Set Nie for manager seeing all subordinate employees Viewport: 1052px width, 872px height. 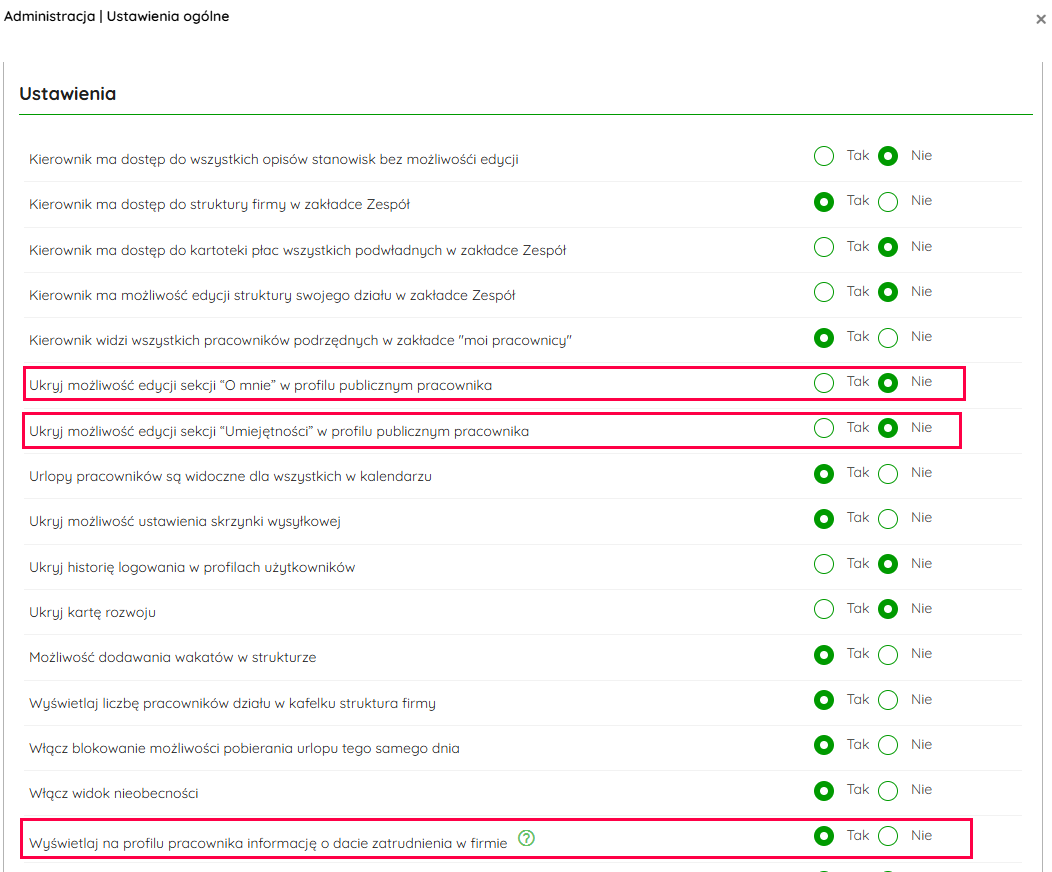tap(888, 338)
